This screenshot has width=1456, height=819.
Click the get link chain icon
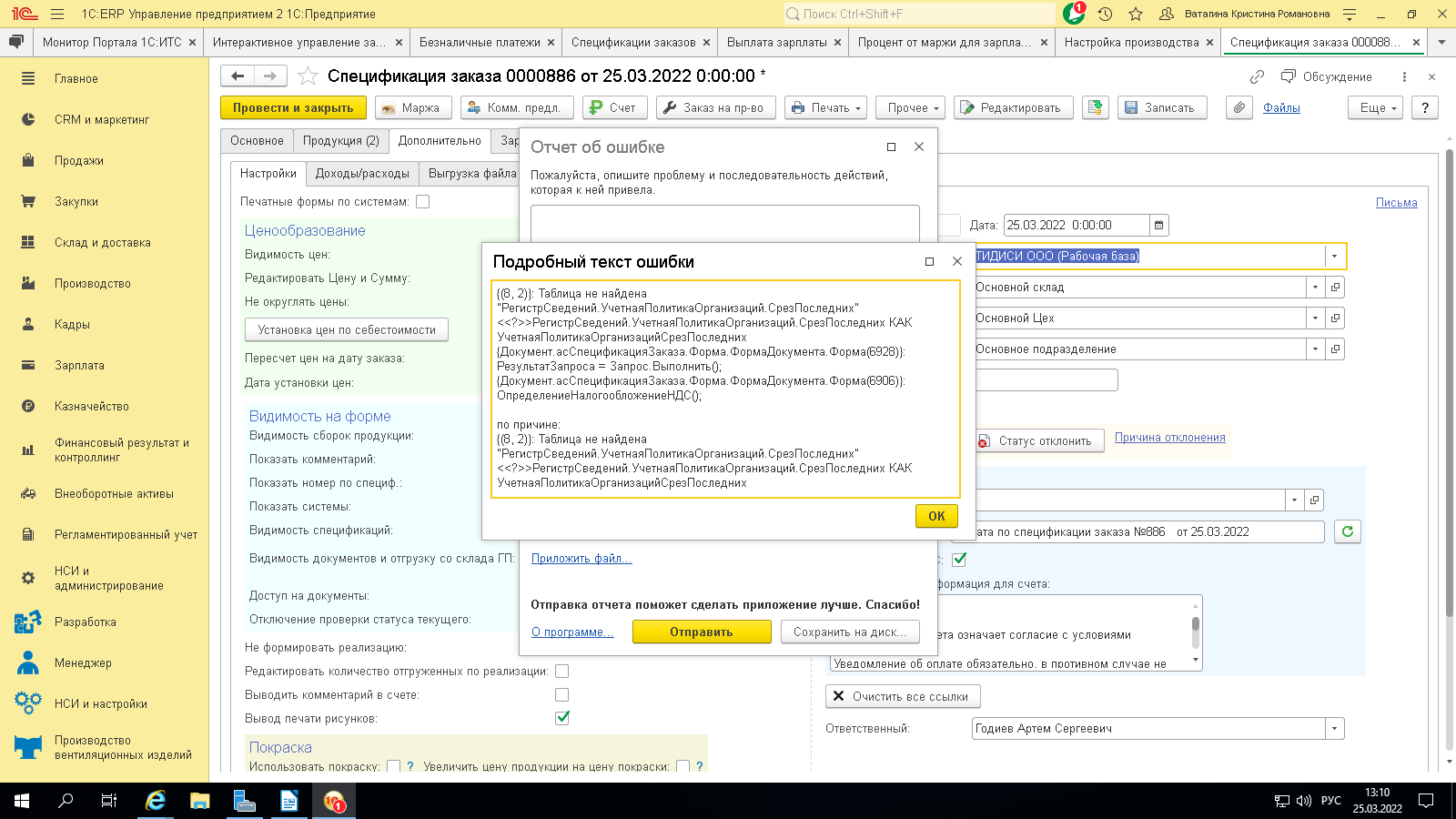(1257, 76)
